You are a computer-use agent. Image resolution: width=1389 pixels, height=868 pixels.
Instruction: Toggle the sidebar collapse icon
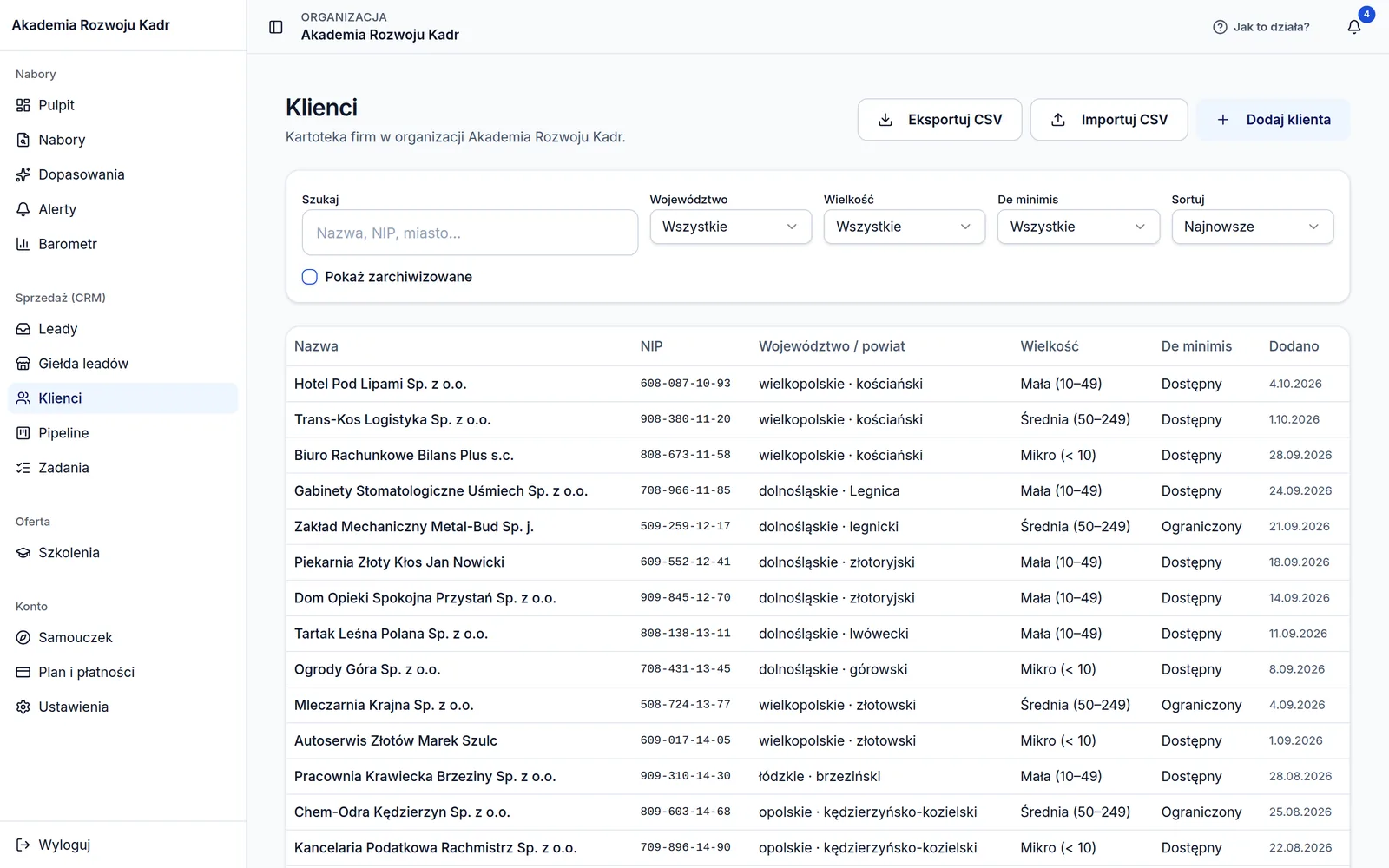pyautogui.click(x=276, y=27)
